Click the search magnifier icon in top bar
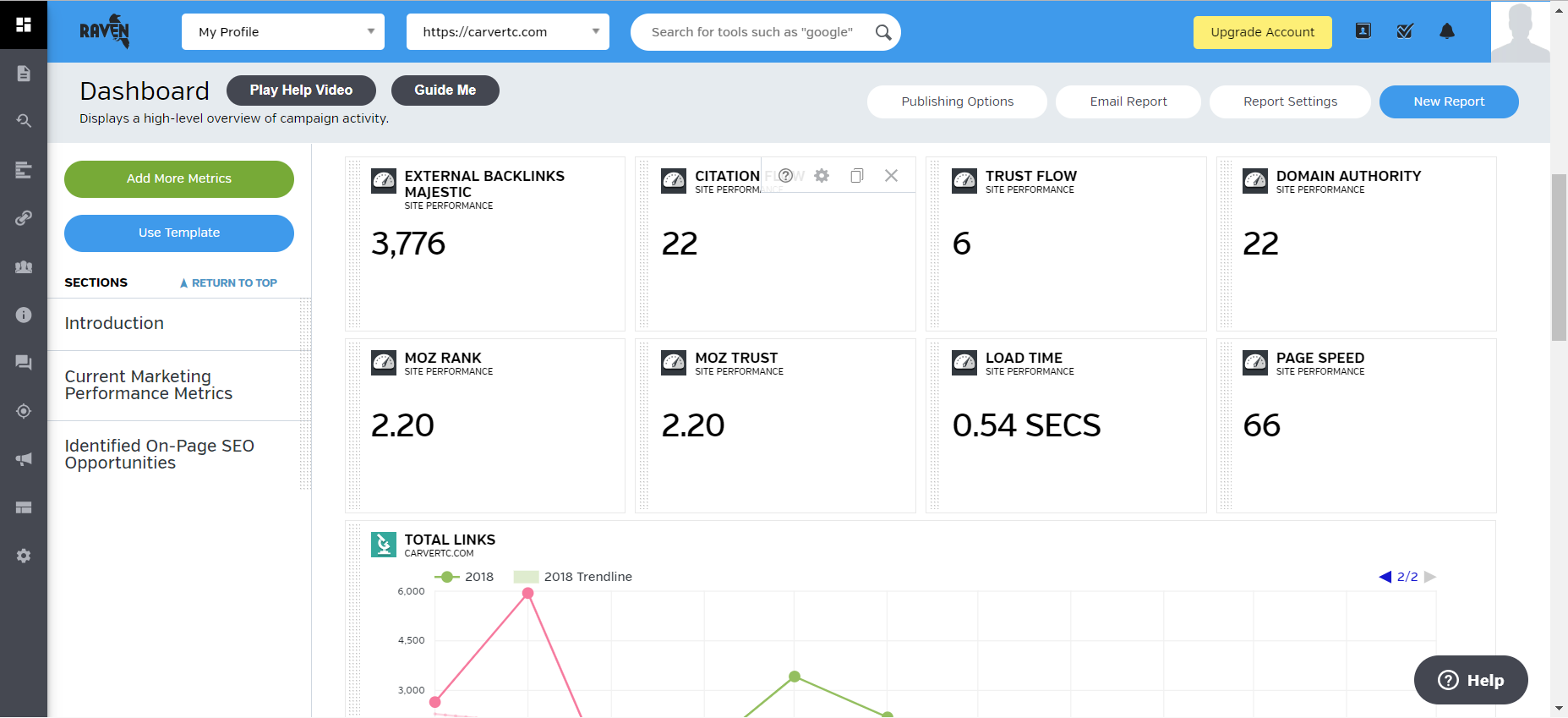This screenshot has width=1568, height=718. tap(883, 32)
